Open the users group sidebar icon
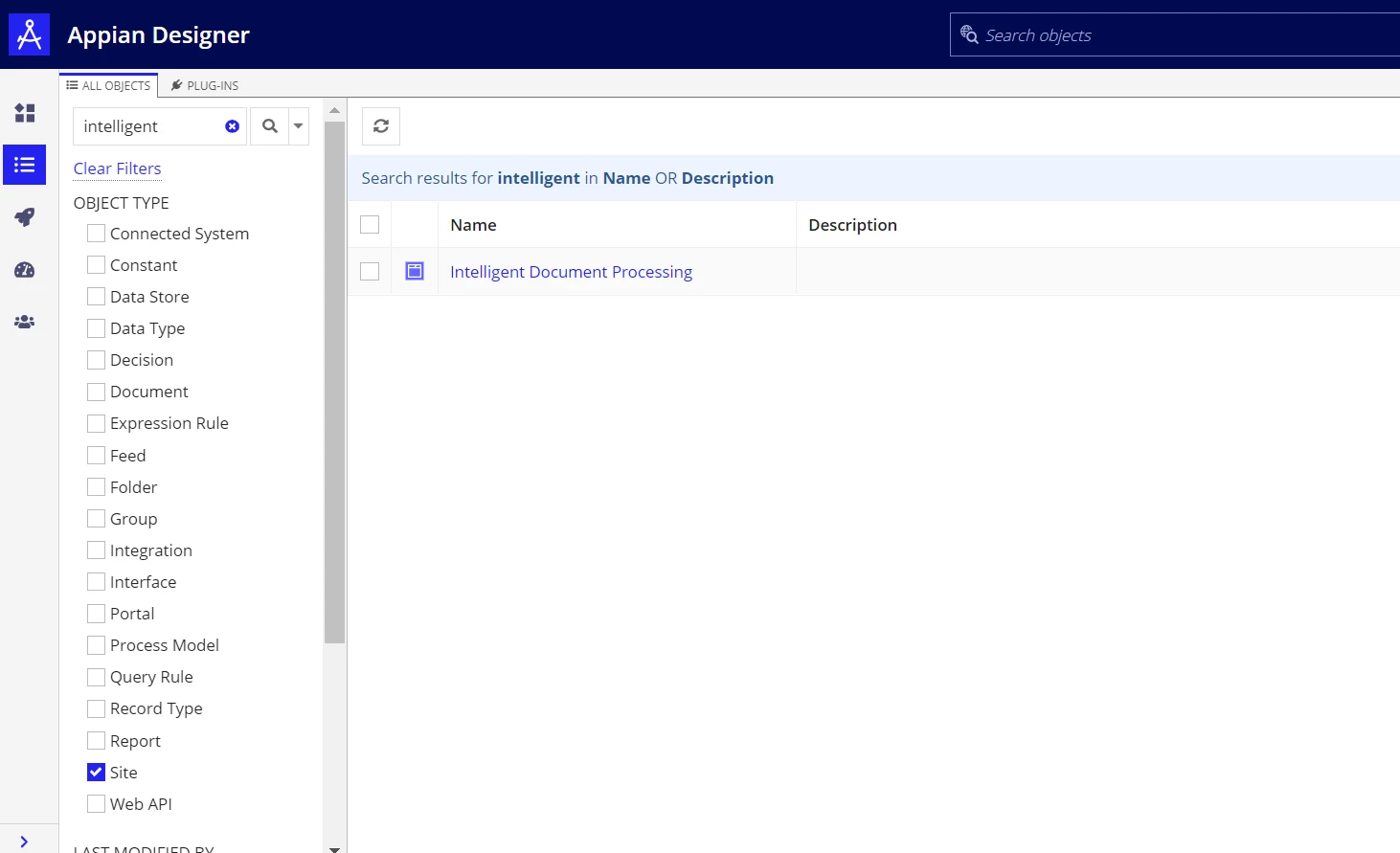This screenshot has height=853, width=1400. pos(25,322)
